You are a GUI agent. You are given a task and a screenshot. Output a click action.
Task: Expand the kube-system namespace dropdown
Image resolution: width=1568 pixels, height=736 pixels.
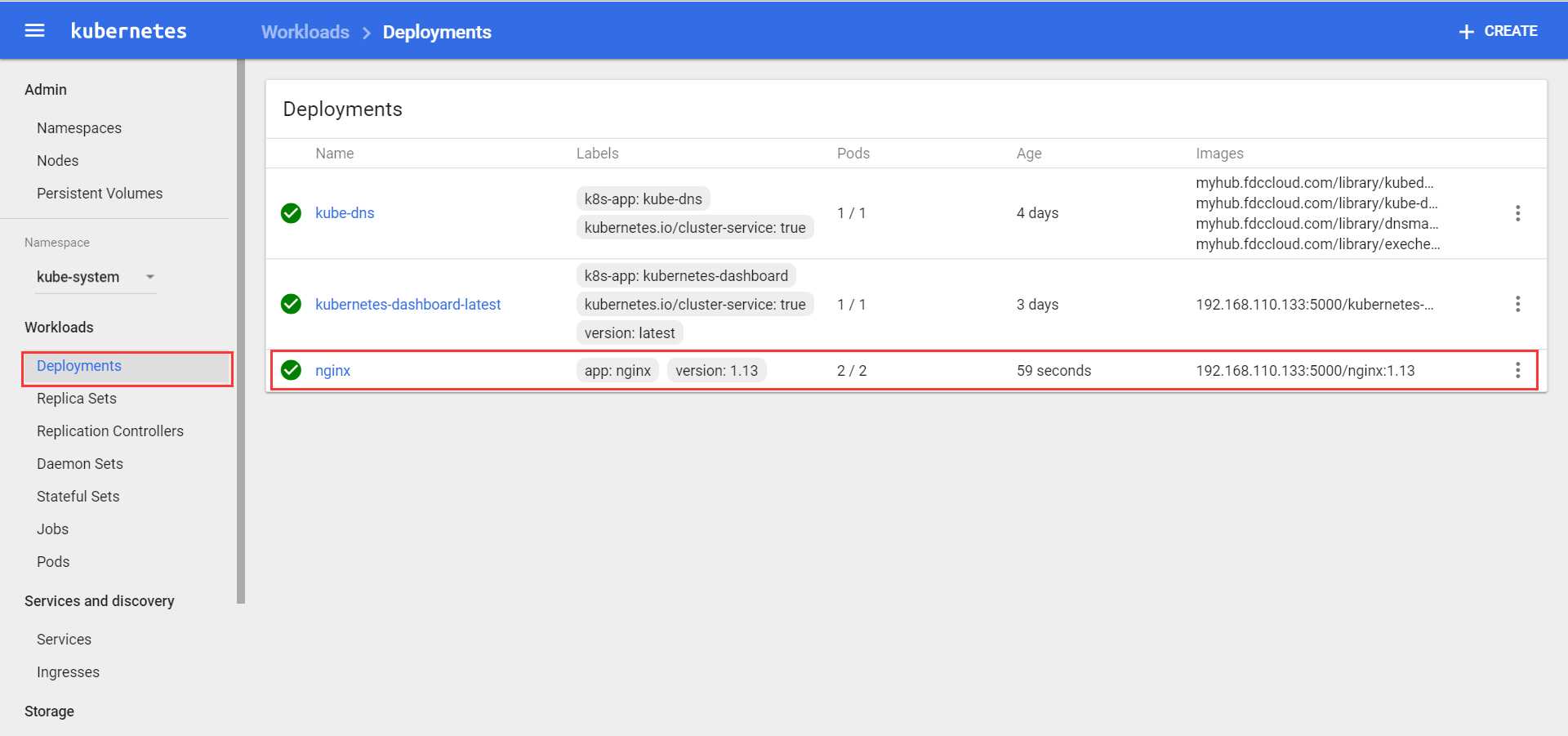click(96, 277)
